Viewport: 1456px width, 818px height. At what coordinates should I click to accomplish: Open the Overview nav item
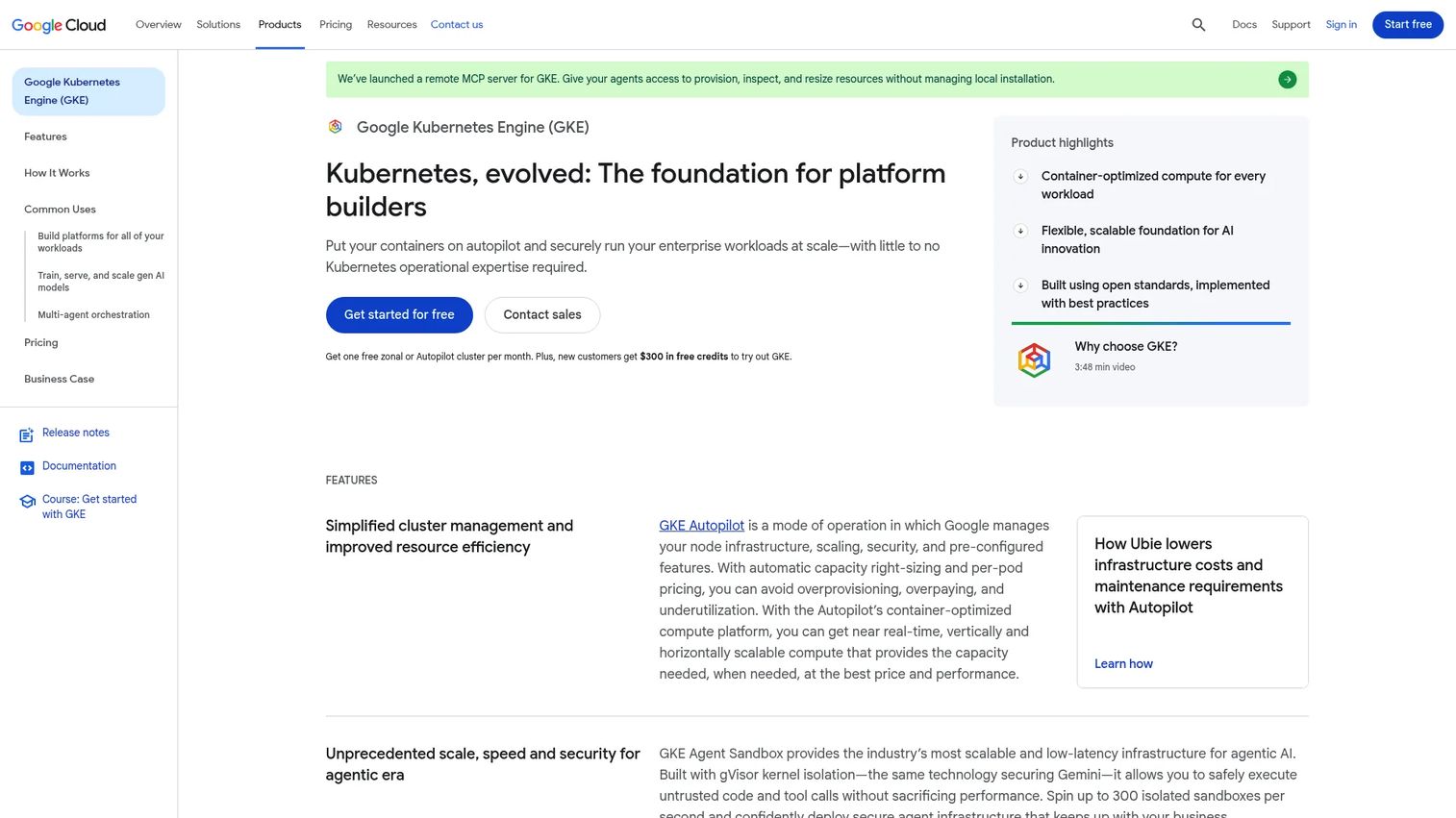coord(159,25)
